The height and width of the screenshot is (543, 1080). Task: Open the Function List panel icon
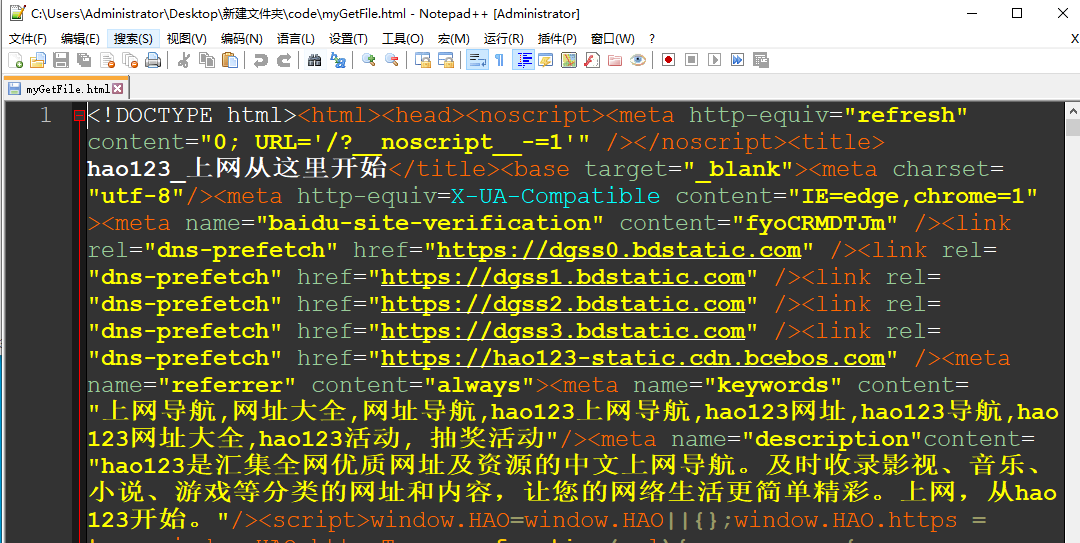tap(592, 60)
